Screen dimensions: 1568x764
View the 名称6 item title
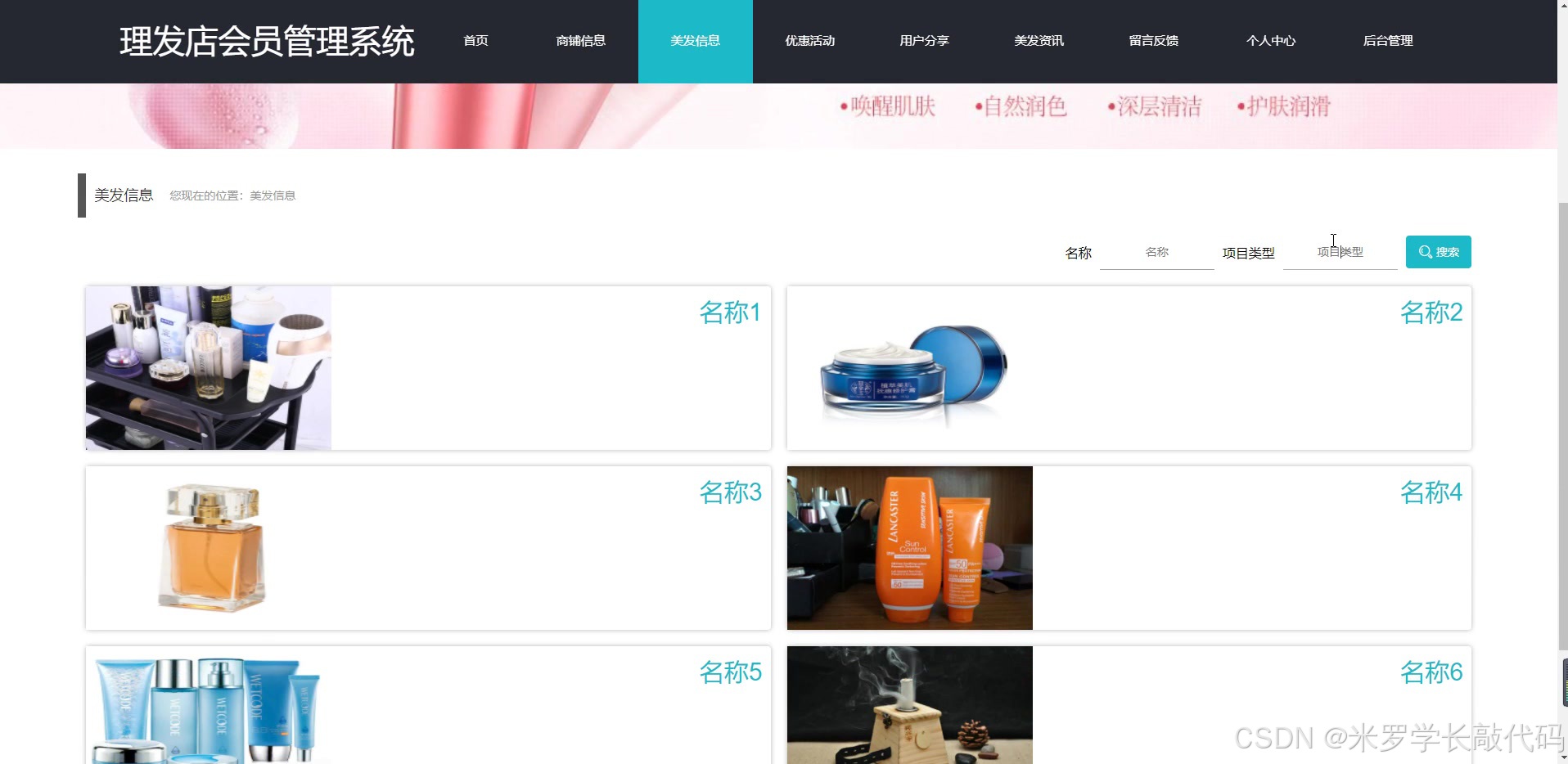(x=1431, y=672)
